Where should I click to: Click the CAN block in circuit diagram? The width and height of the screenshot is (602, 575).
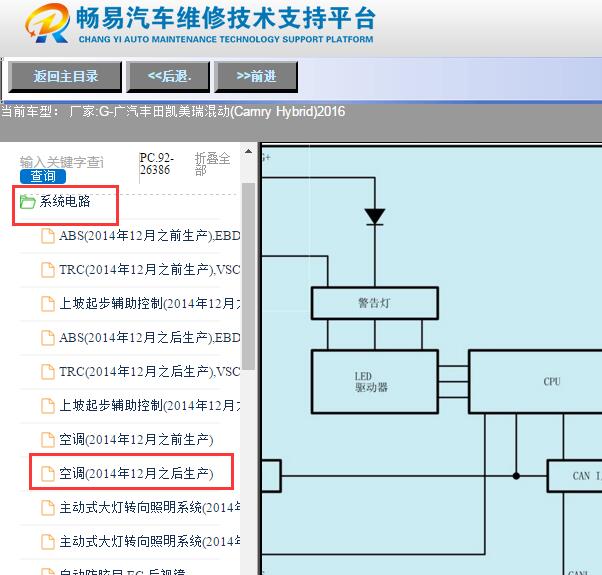[x=575, y=476]
